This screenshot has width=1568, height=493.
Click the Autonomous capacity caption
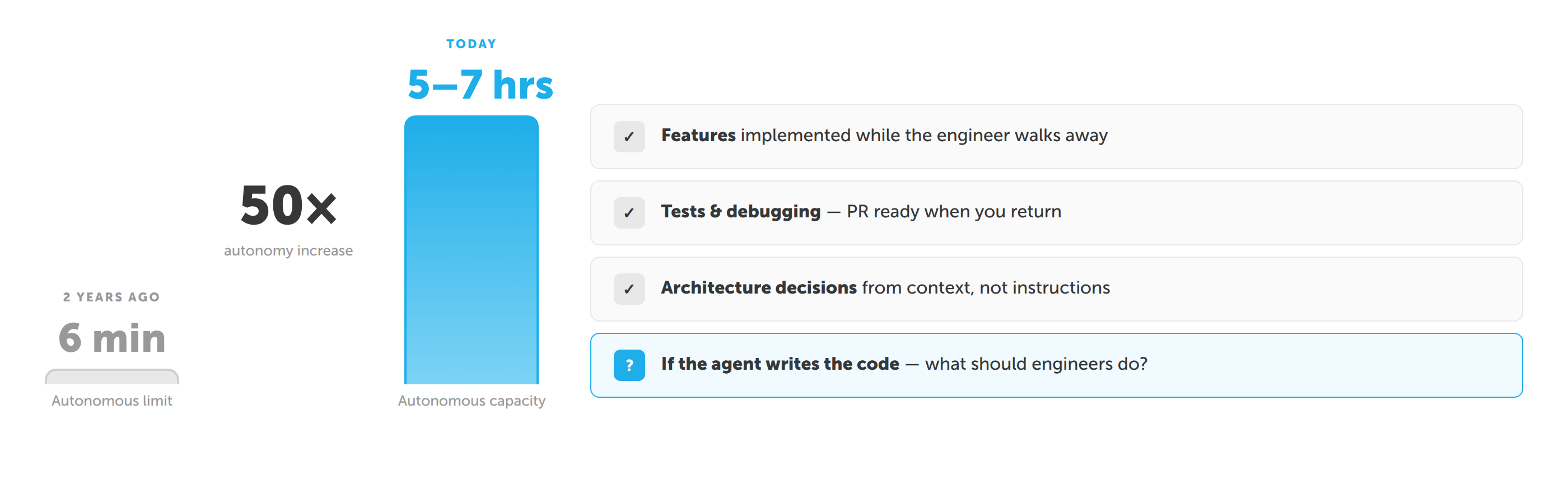[471, 401]
